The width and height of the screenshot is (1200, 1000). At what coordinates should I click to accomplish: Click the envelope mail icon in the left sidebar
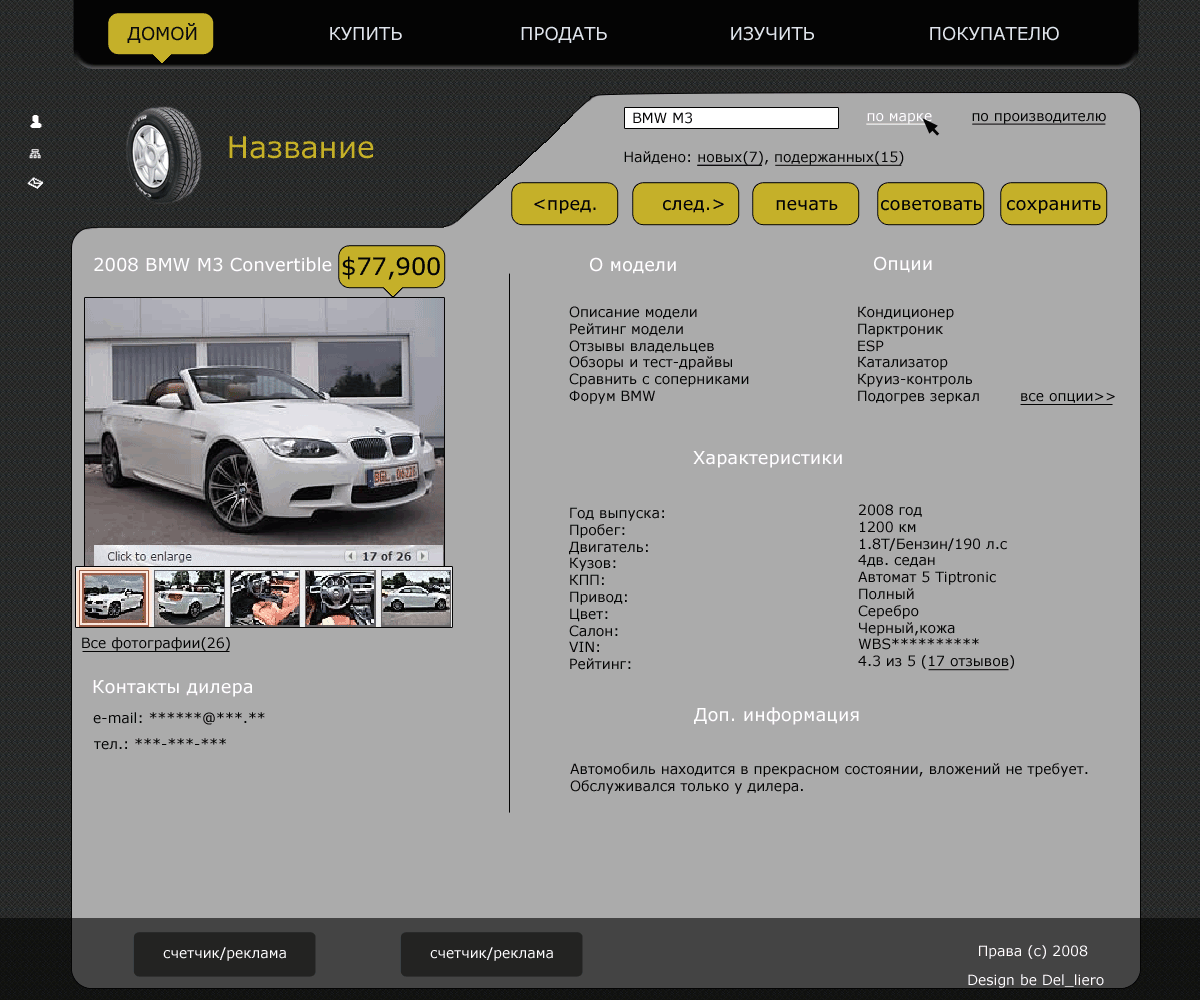[36, 184]
